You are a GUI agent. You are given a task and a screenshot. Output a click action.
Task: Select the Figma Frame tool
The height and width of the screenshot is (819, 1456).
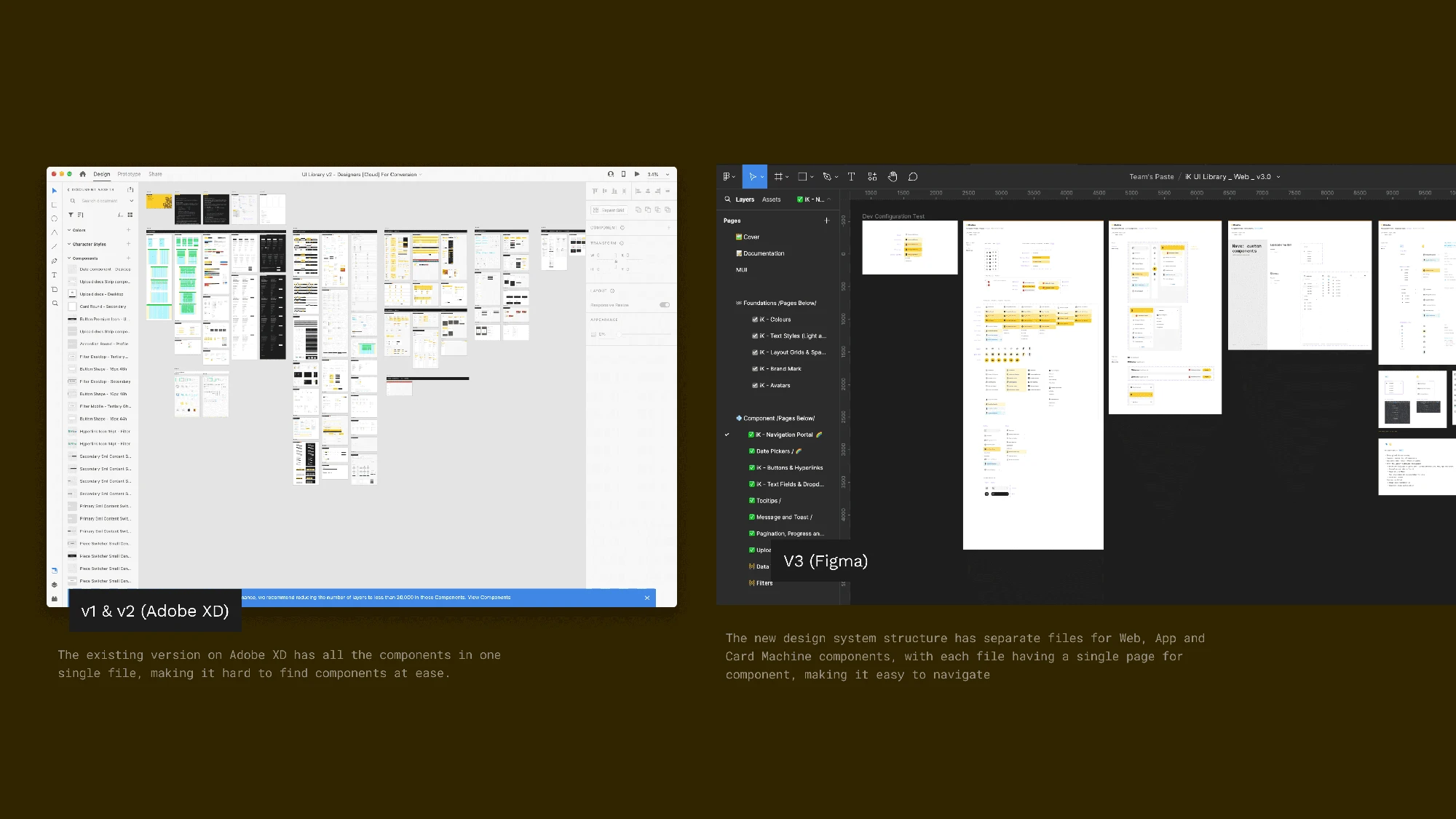tap(778, 177)
